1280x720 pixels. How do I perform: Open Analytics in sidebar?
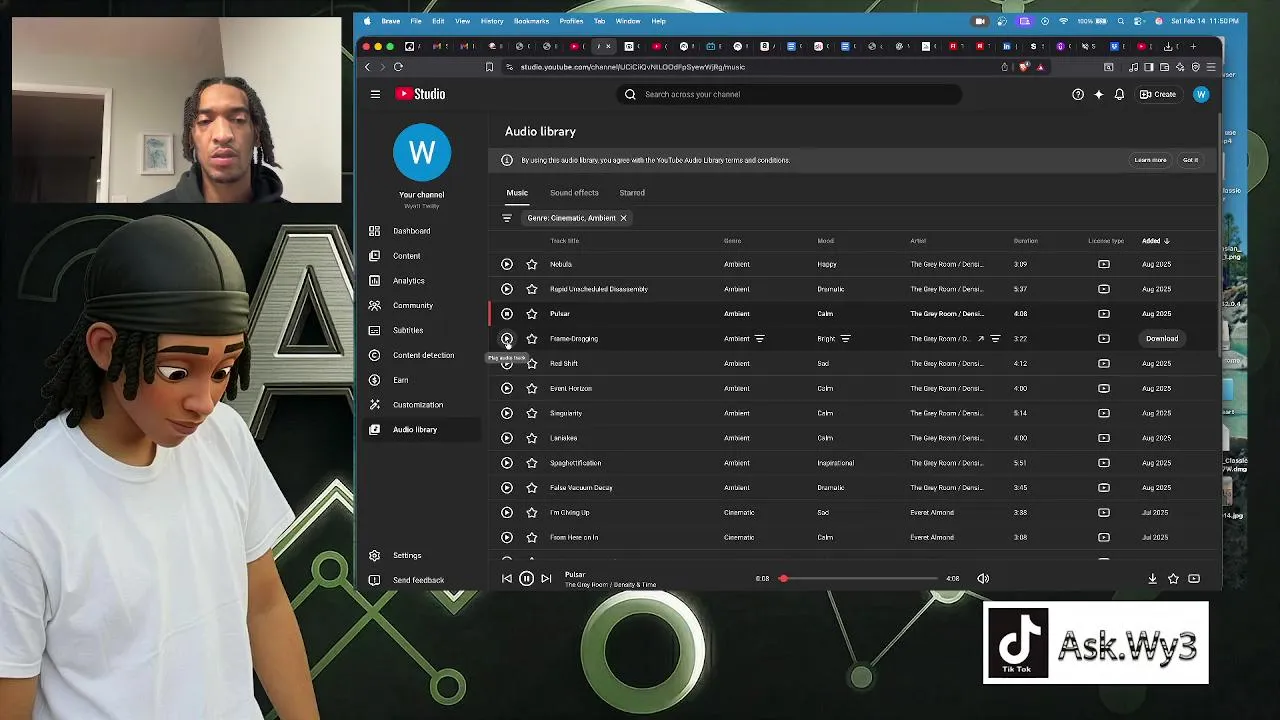click(420, 281)
